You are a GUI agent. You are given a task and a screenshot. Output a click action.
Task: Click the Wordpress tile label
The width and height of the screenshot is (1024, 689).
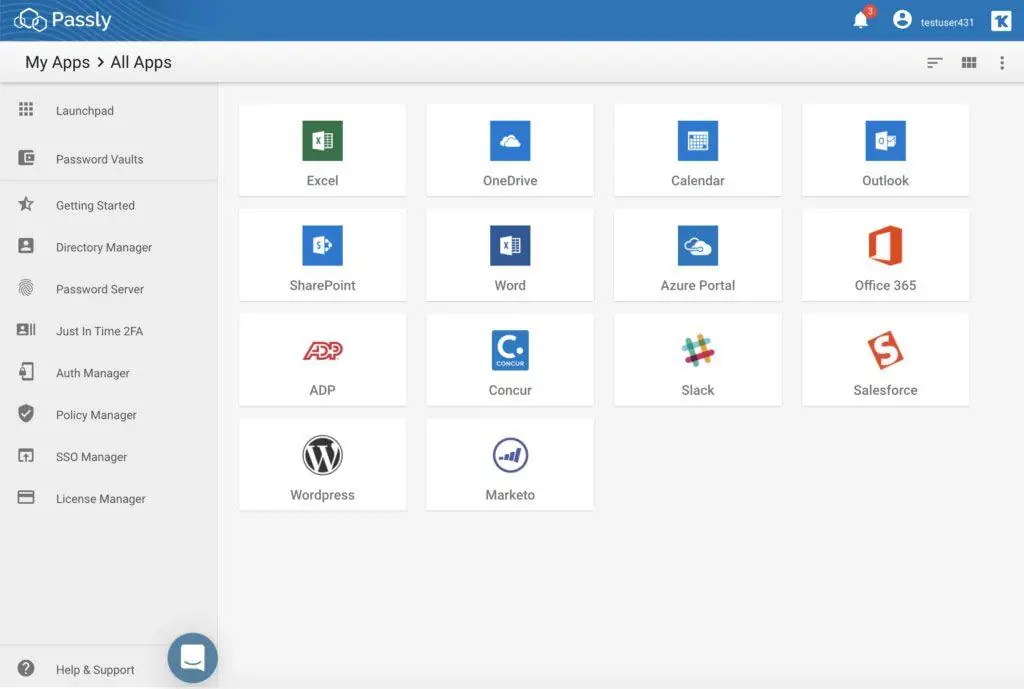point(323,495)
